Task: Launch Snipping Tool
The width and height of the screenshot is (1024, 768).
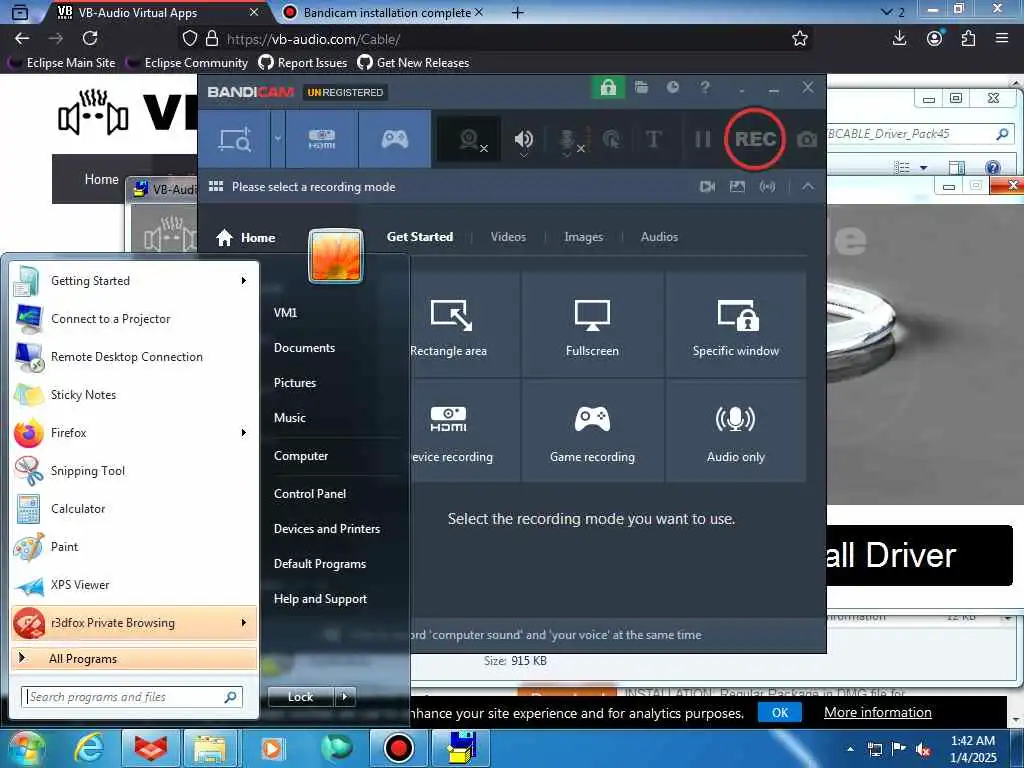Action: [134, 471]
